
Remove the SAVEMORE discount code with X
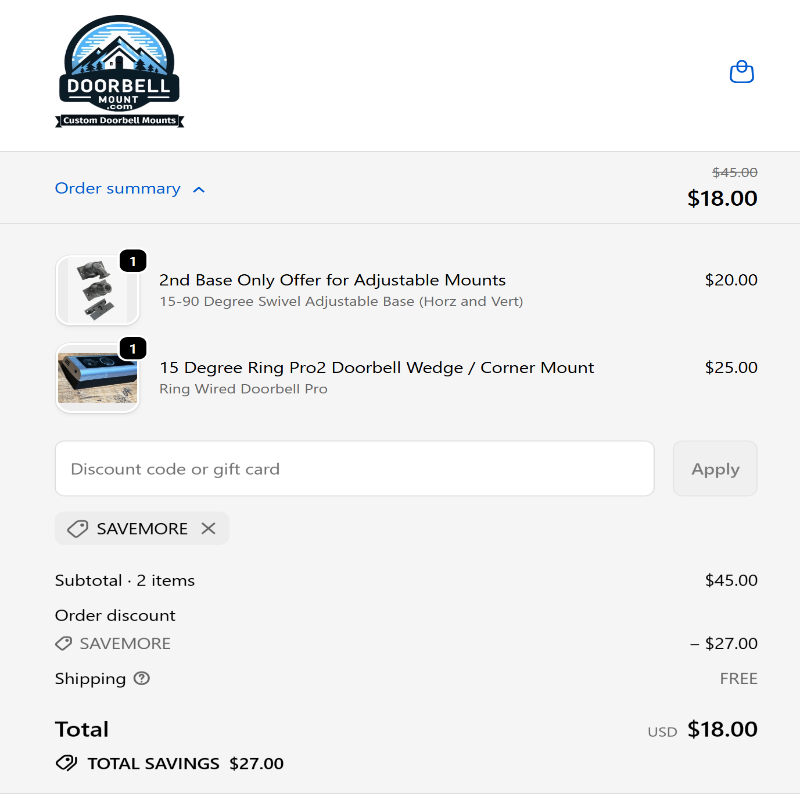click(208, 528)
